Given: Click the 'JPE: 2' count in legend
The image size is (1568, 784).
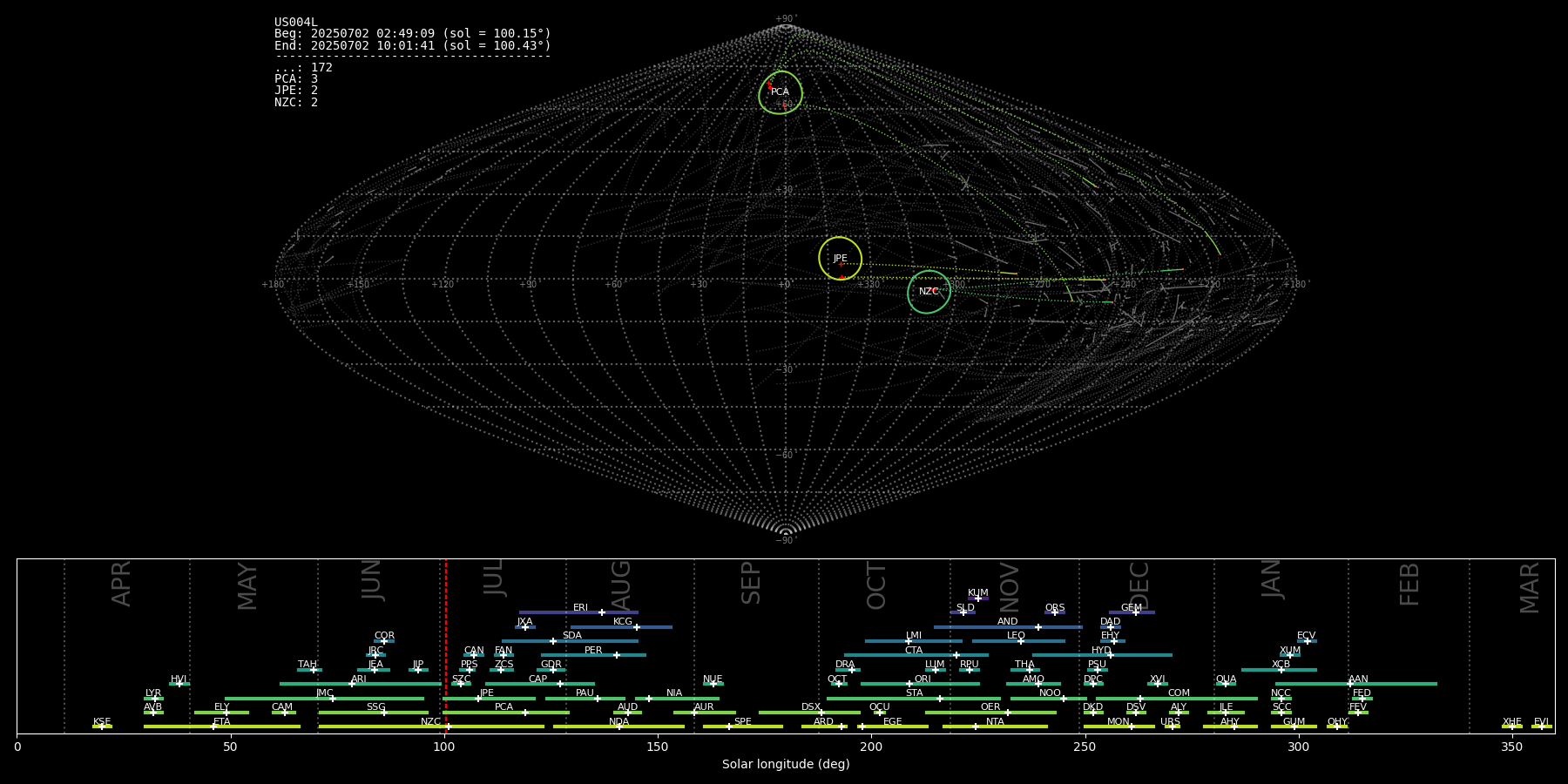Looking at the screenshot, I should click(x=296, y=91).
